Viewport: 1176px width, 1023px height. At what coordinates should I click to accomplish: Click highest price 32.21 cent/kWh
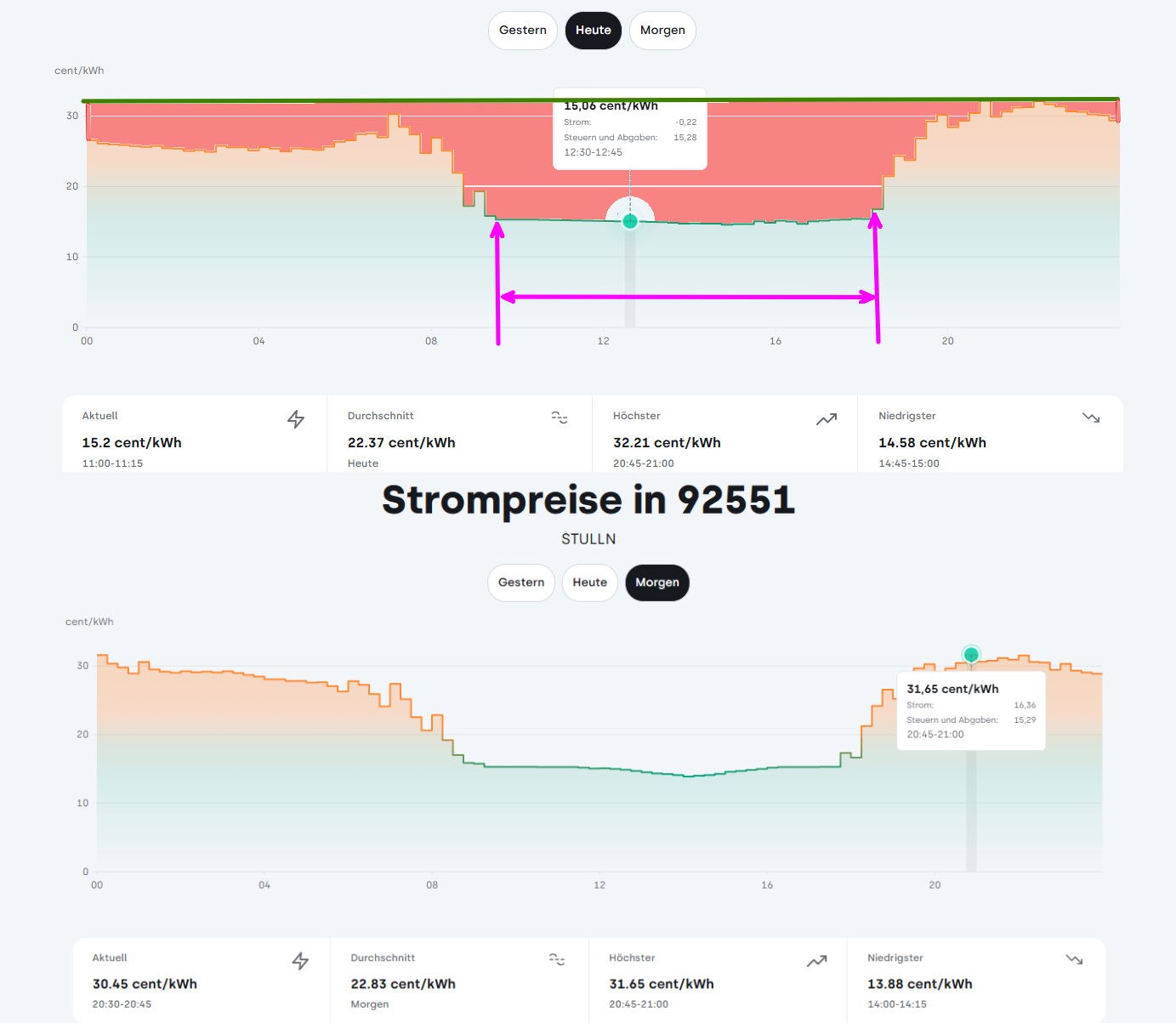tap(667, 443)
